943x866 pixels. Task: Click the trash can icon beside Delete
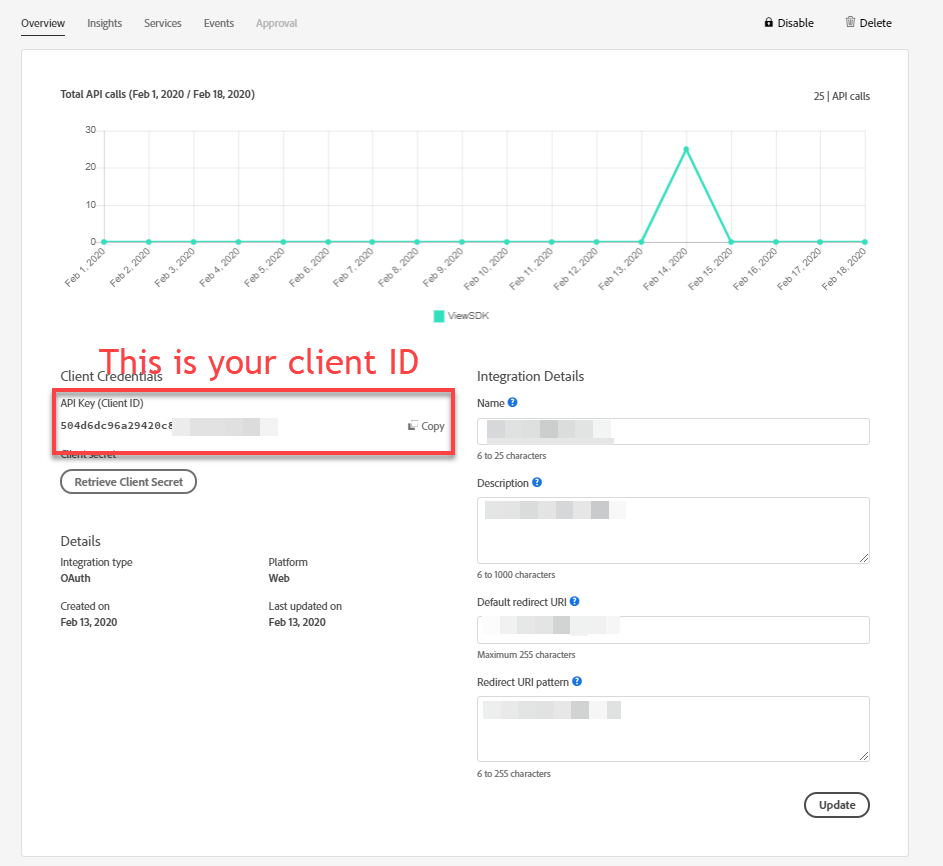coord(850,22)
